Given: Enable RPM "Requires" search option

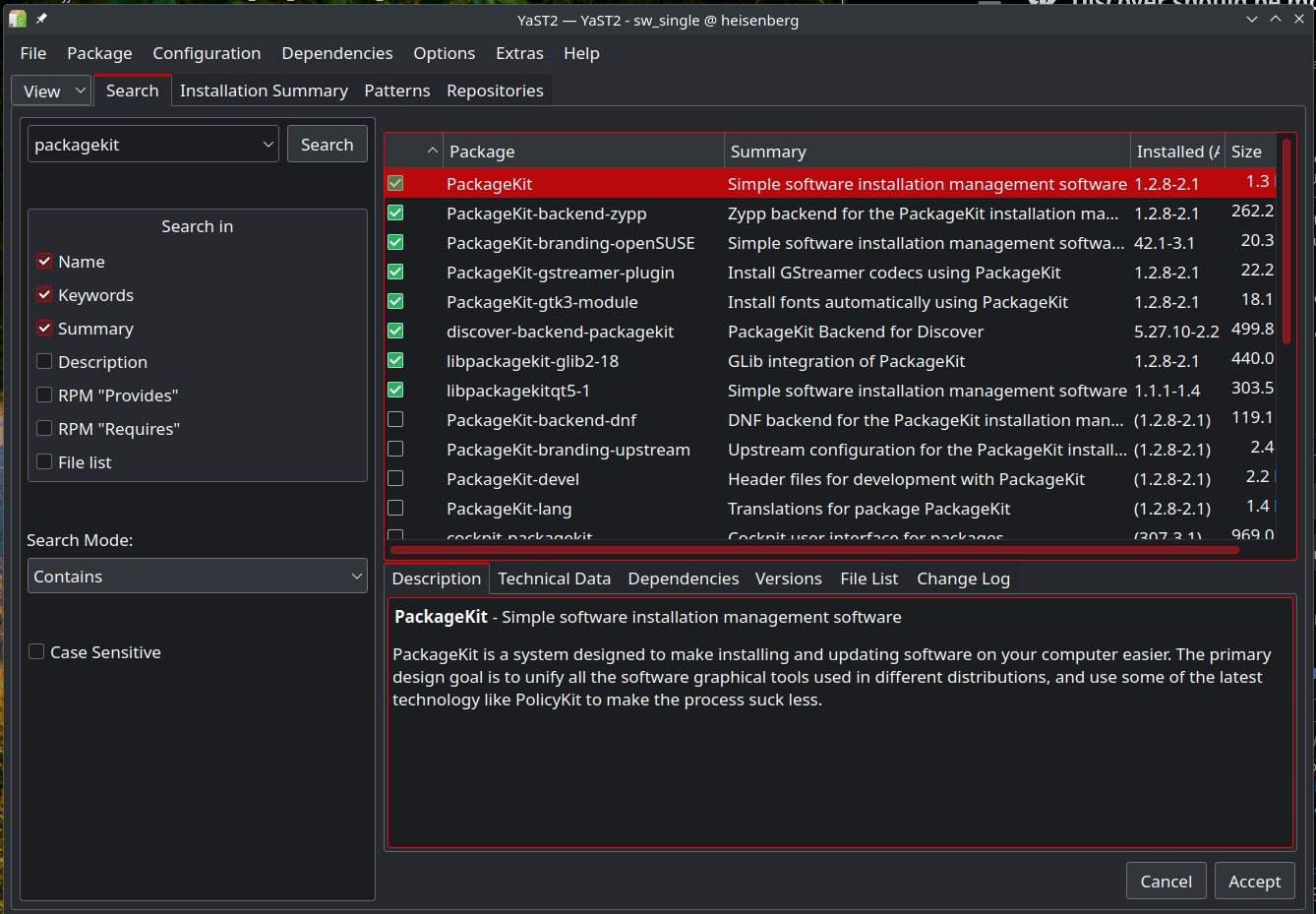Looking at the screenshot, I should click(x=44, y=429).
